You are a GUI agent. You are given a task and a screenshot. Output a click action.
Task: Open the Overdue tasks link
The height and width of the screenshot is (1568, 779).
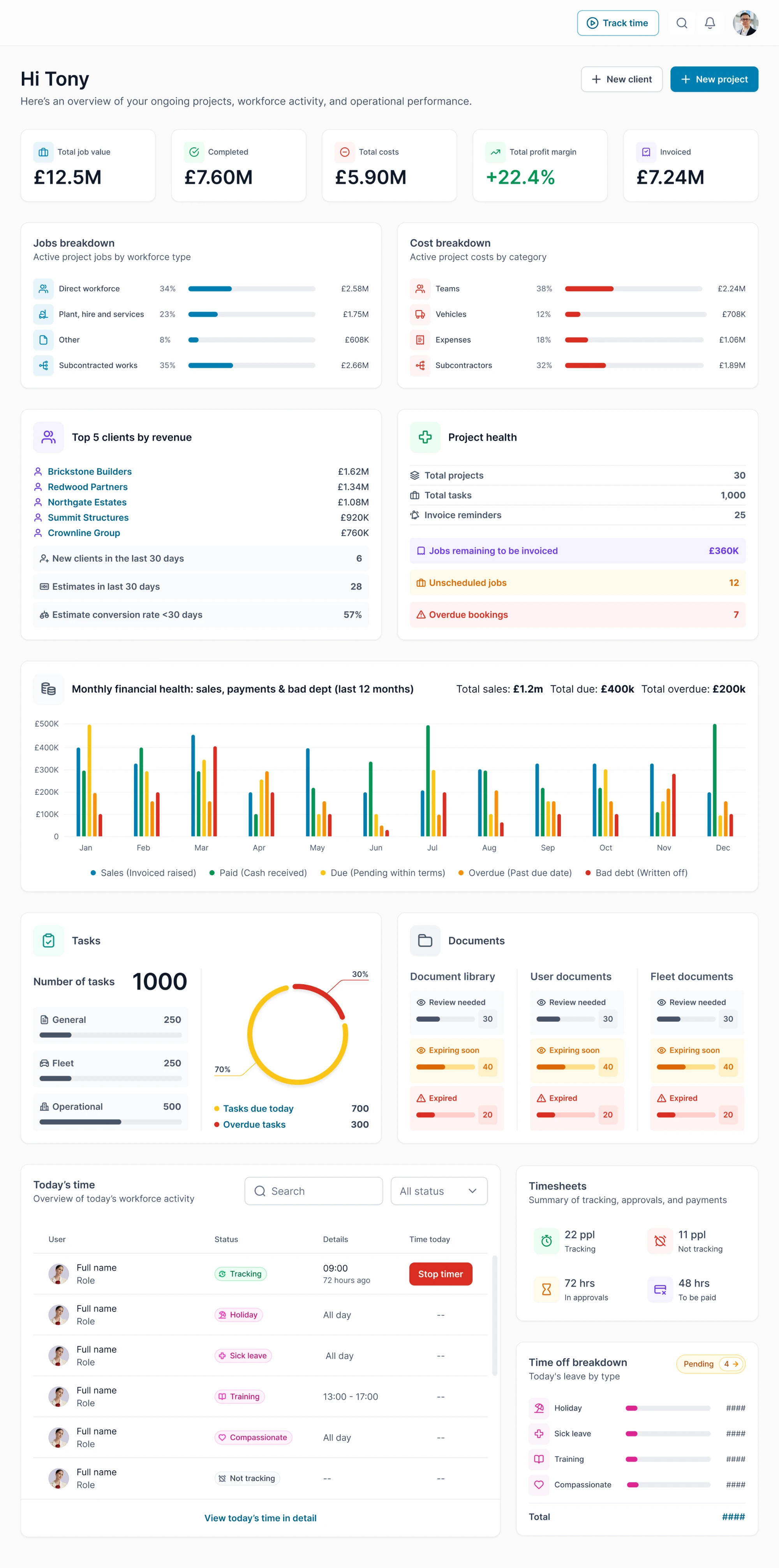click(254, 1124)
